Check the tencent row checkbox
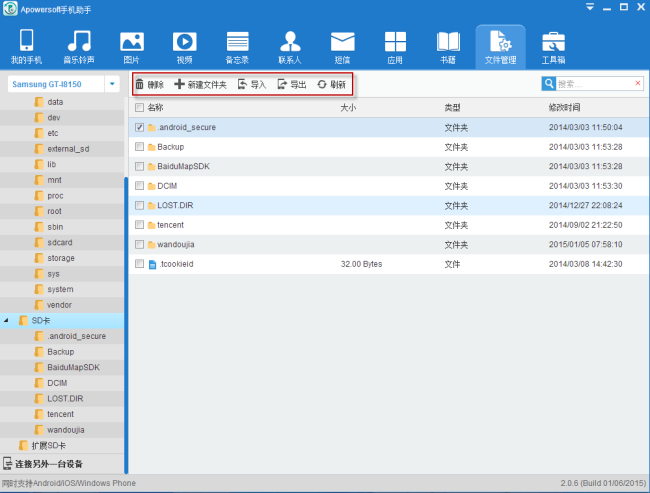This screenshot has height=493, width=650. pyautogui.click(x=139, y=225)
